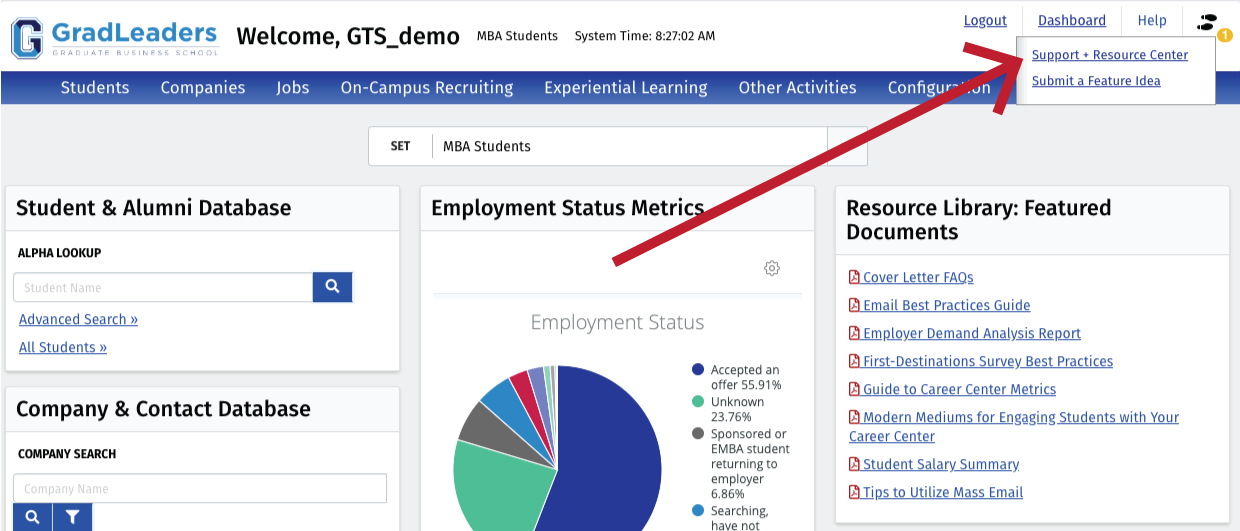Screen dimensions: 1240x531
Task: Open the Students menu
Action: (95, 87)
